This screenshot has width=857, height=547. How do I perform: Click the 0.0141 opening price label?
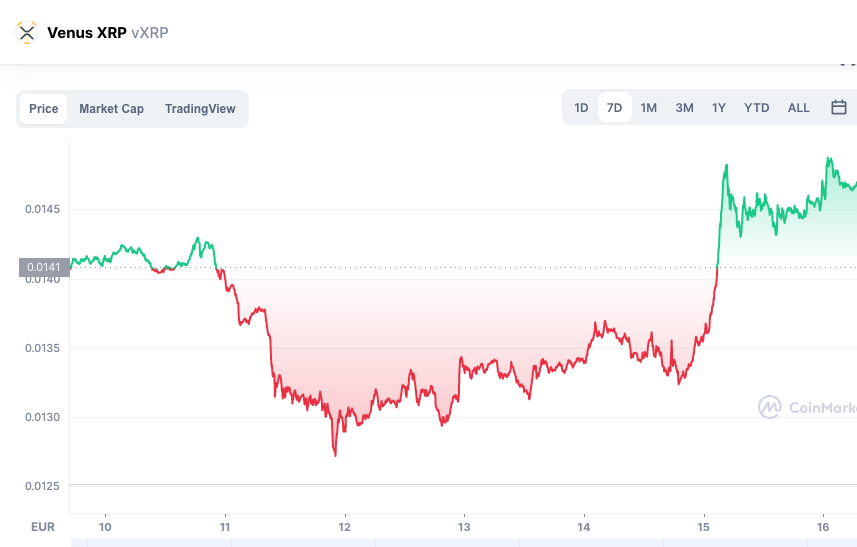pos(43,267)
